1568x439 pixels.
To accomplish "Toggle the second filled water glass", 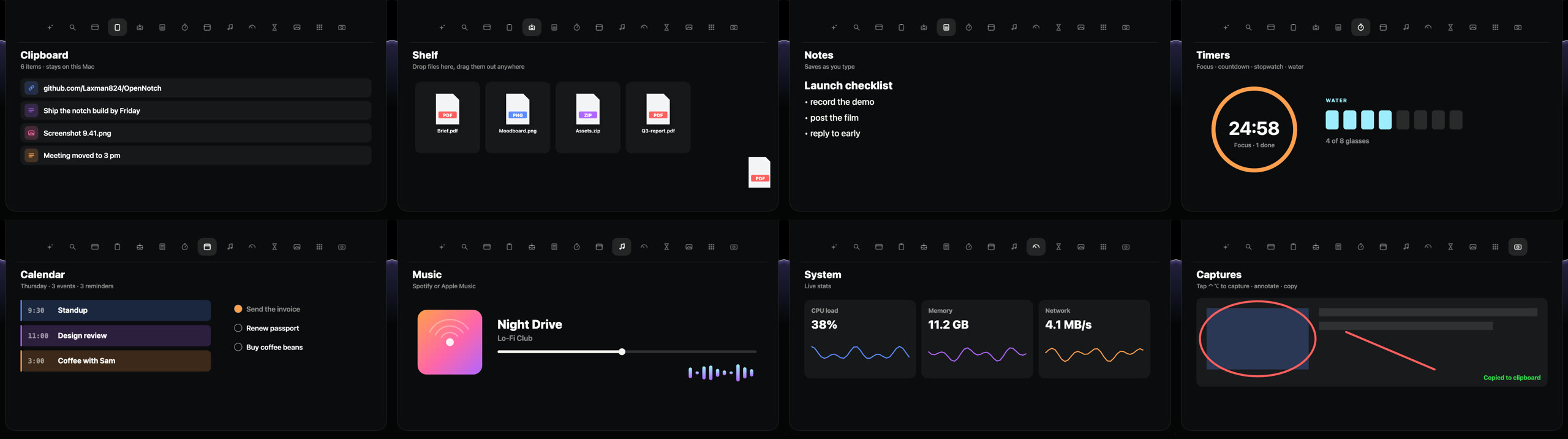I will pyautogui.click(x=1349, y=120).
